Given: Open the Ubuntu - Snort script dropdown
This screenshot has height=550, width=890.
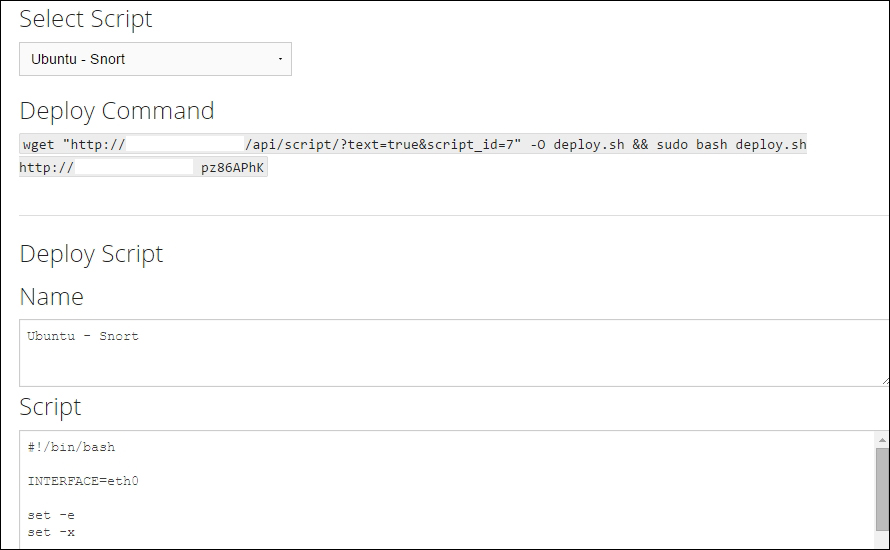Looking at the screenshot, I should [x=155, y=59].
